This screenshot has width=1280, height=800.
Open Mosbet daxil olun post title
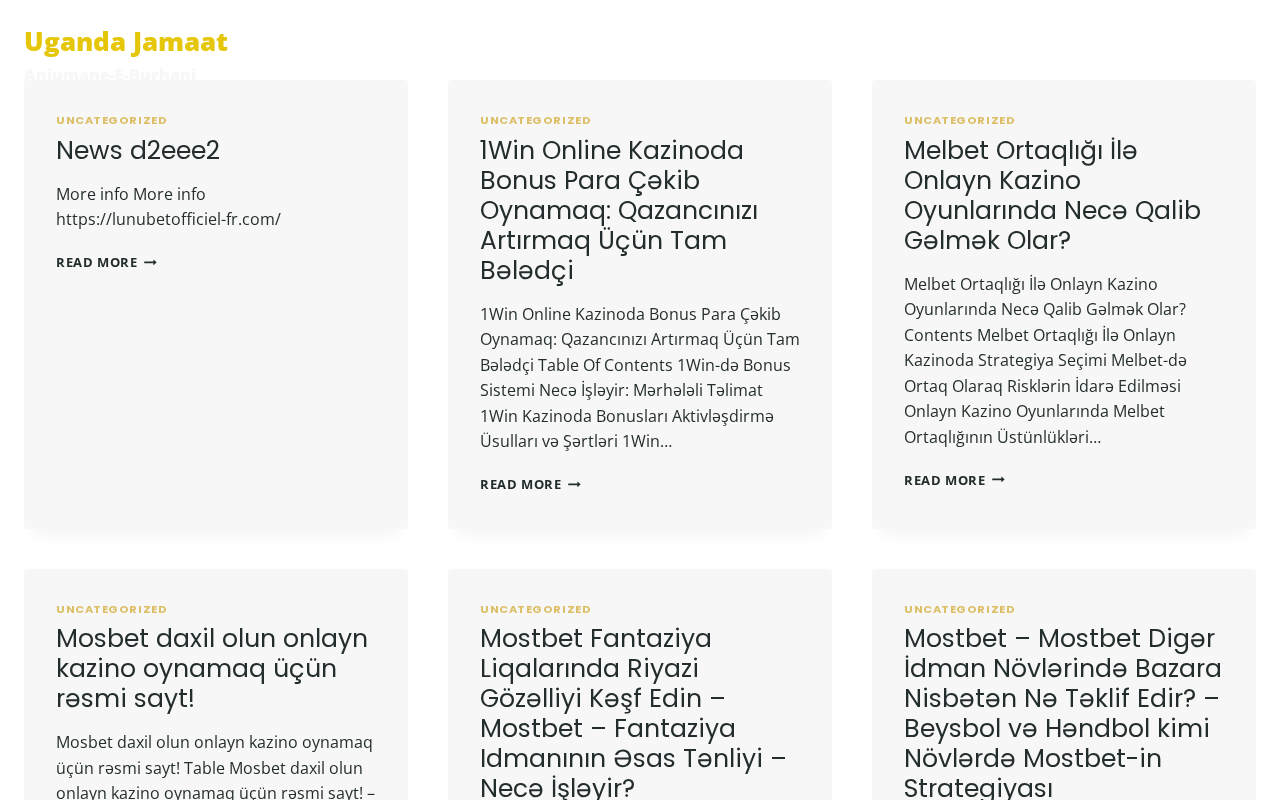[212, 668]
